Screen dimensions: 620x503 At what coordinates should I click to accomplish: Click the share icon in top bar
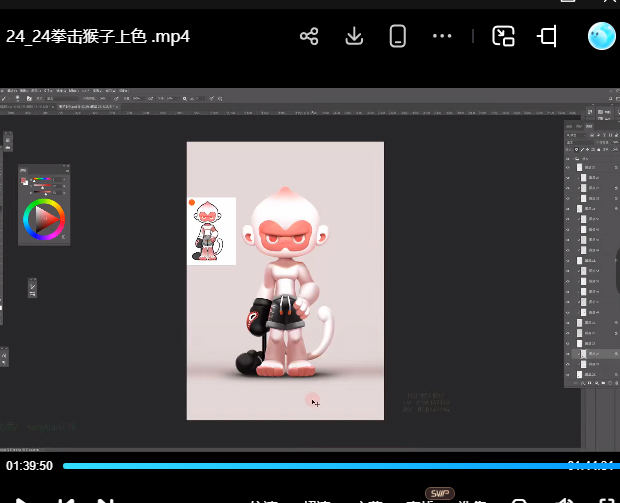[309, 37]
